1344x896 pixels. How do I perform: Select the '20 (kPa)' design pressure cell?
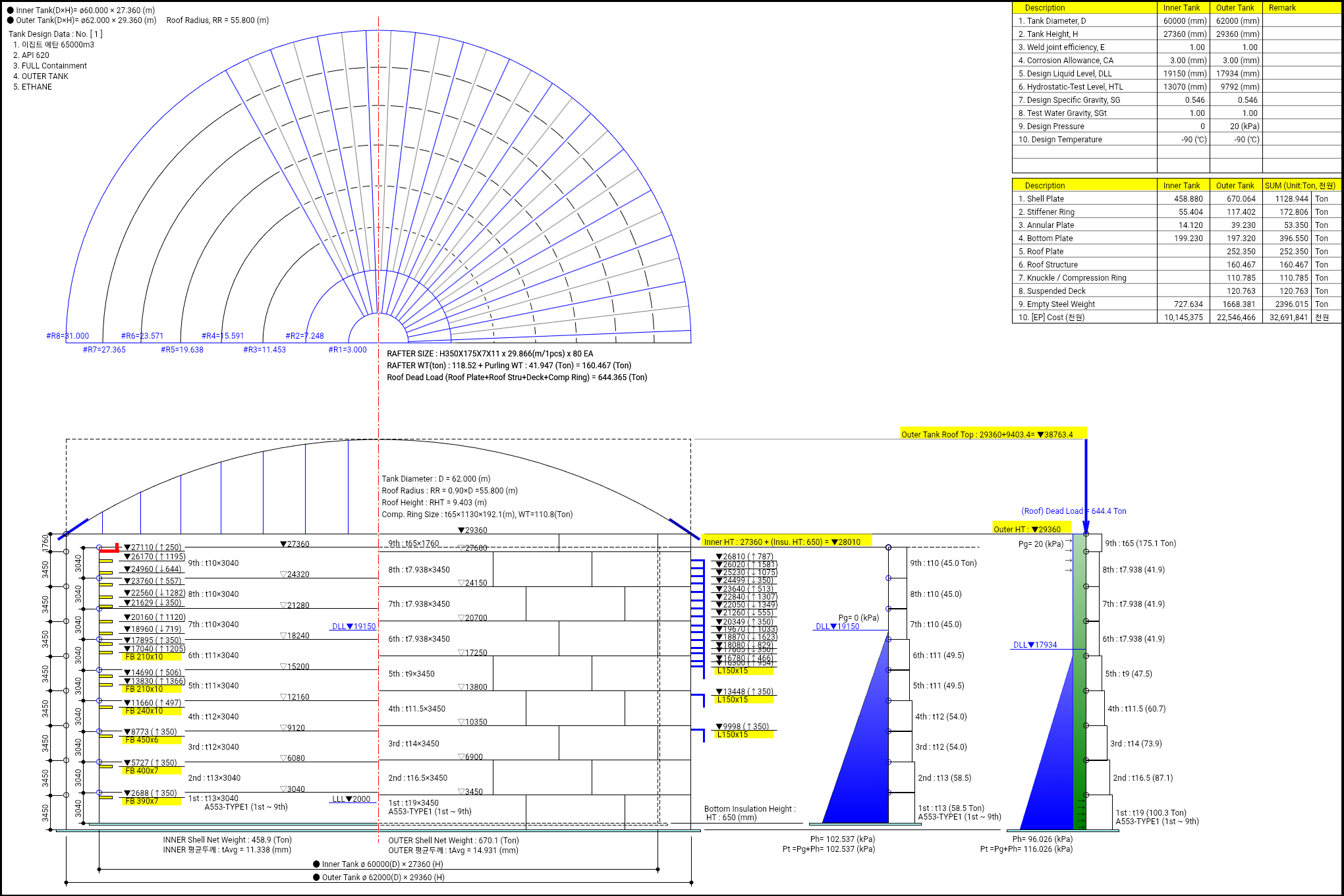[1245, 126]
